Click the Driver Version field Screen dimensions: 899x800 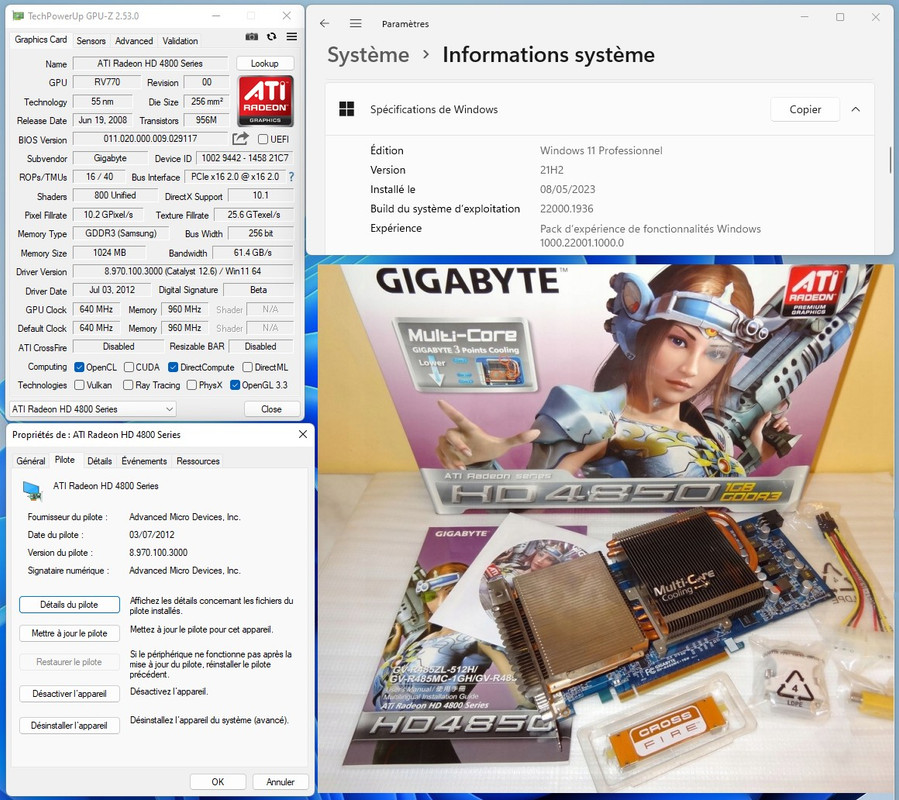coord(183,271)
